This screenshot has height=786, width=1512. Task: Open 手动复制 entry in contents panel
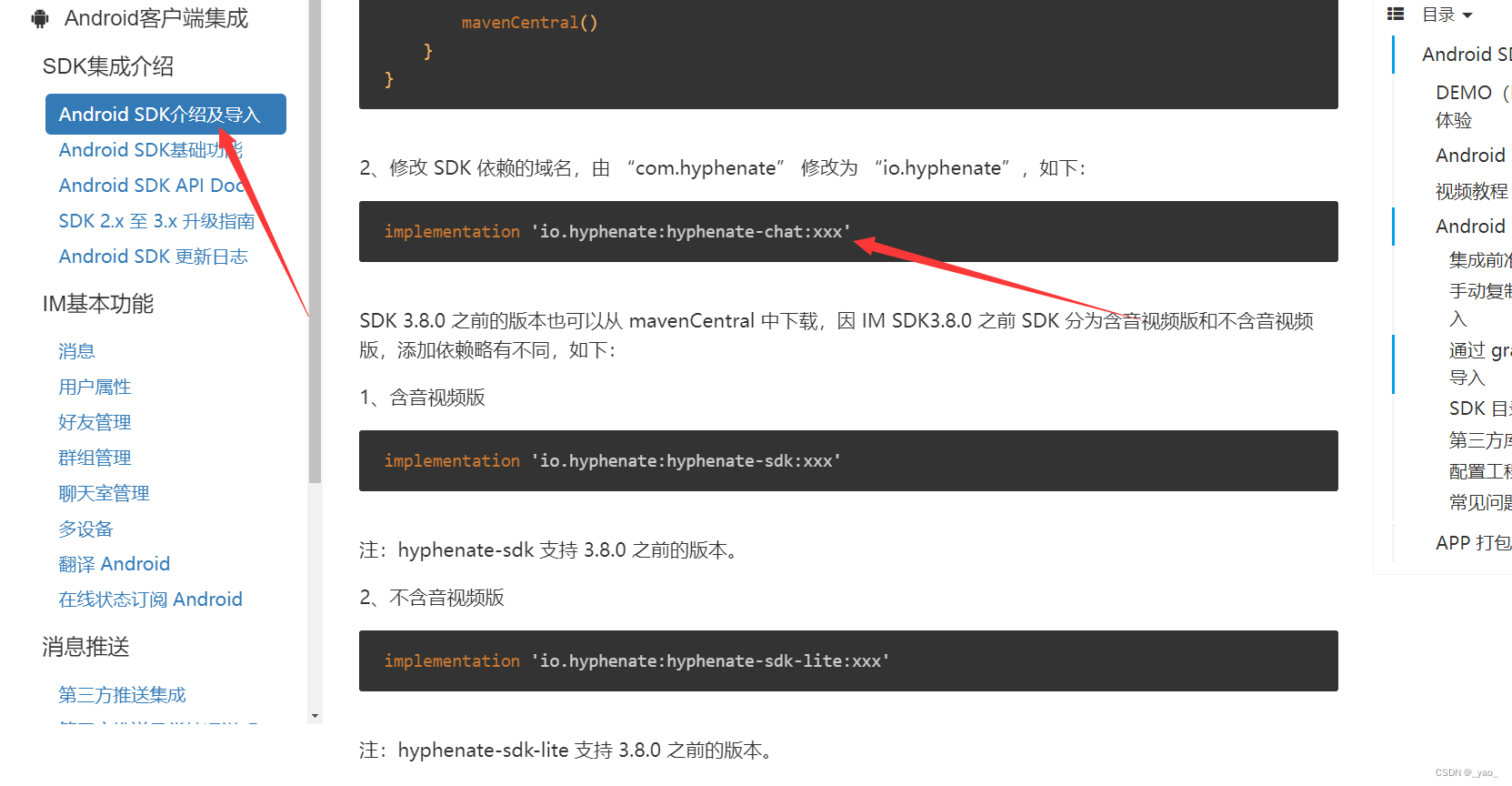(x=1480, y=305)
